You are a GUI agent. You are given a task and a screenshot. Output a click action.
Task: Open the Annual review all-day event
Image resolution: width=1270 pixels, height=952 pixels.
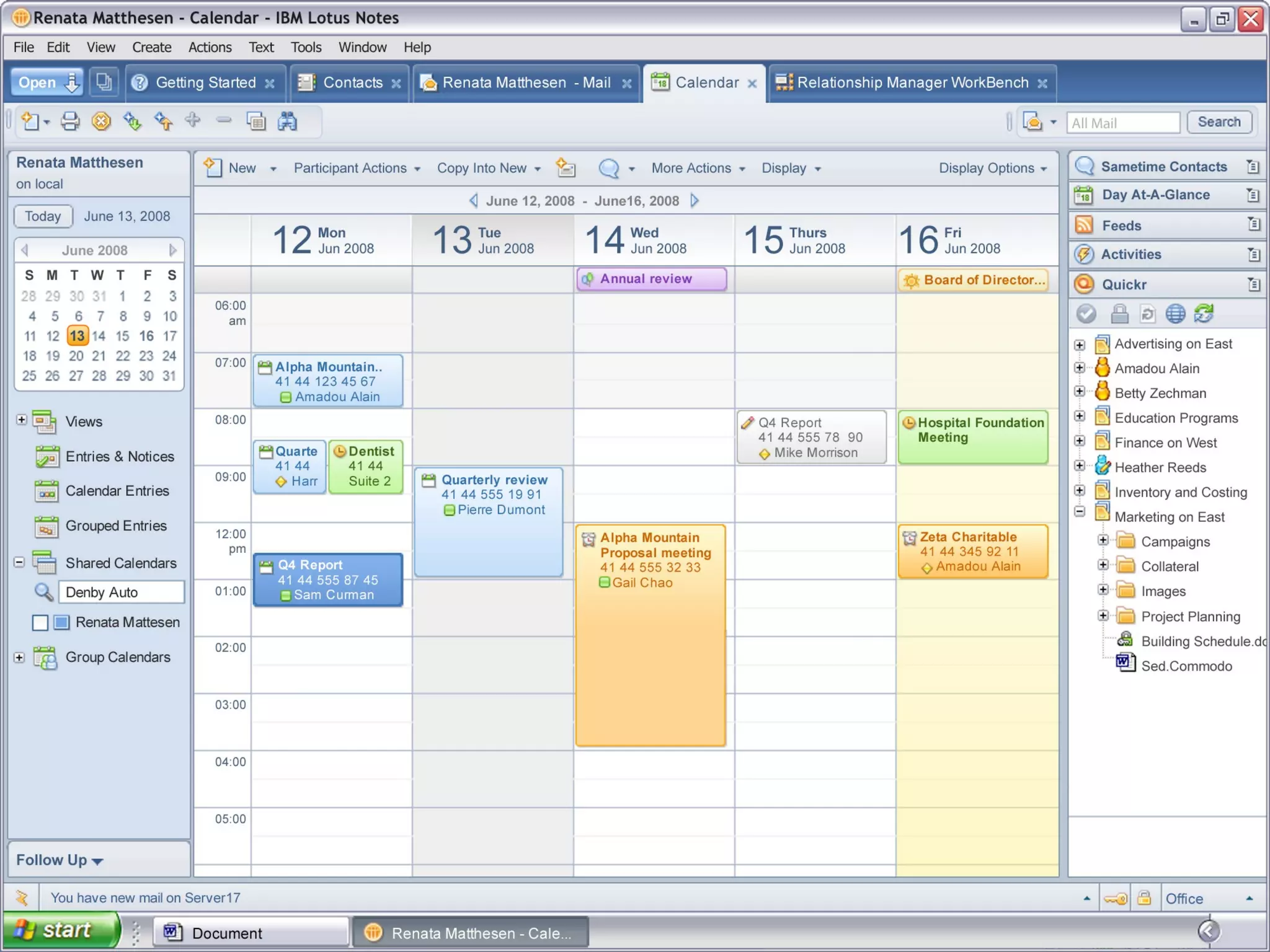pyautogui.click(x=651, y=279)
